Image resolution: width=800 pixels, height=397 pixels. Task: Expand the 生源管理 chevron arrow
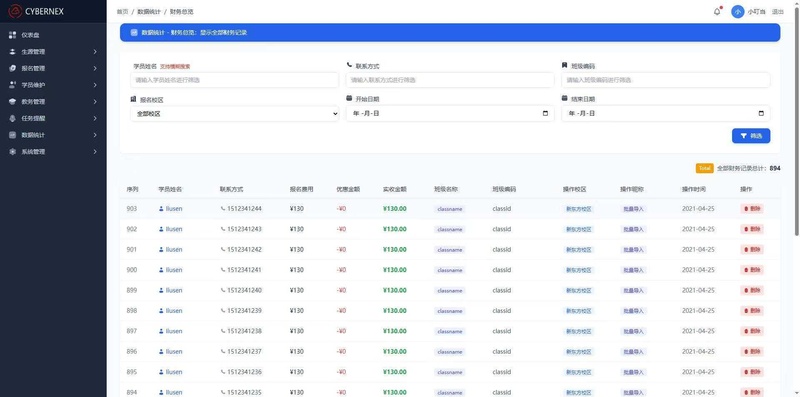coord(95,52)
